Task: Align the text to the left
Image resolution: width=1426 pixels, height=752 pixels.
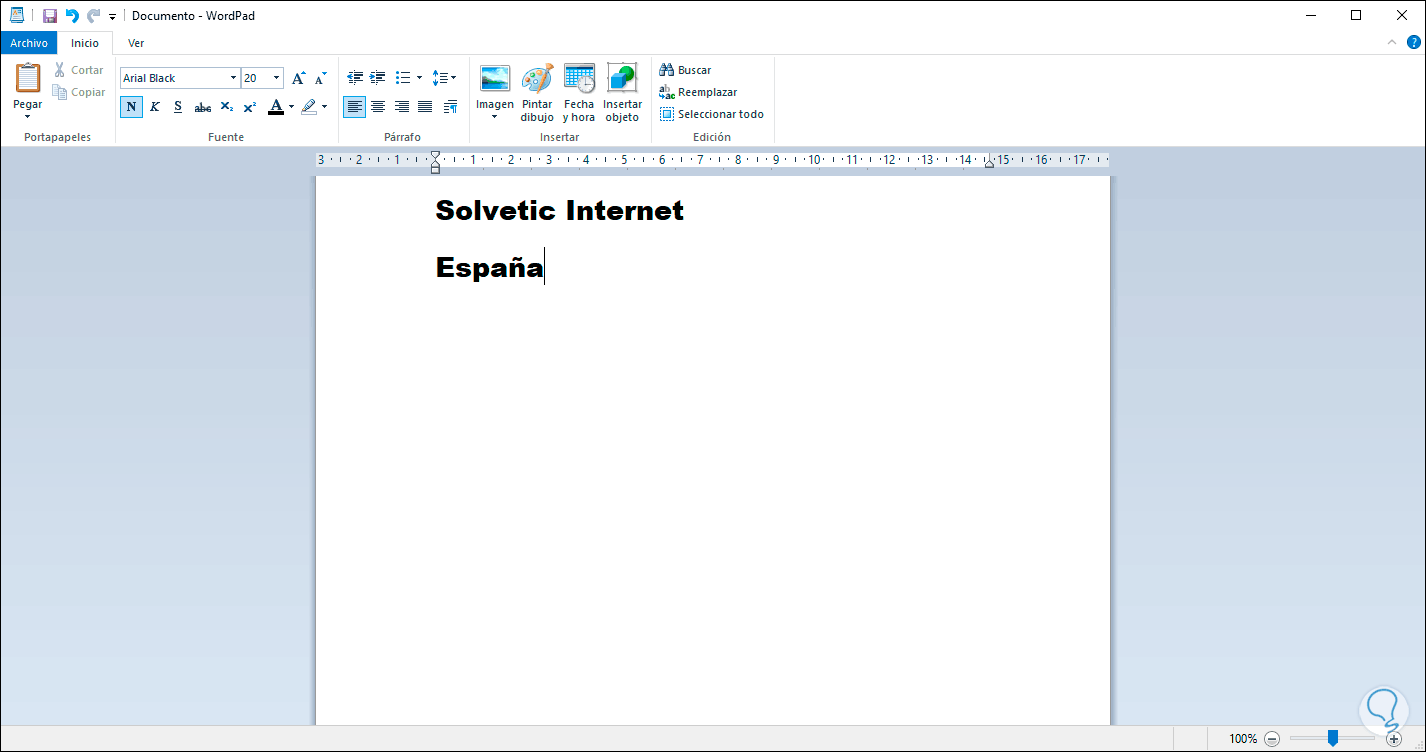Action: tap(354, 107)
